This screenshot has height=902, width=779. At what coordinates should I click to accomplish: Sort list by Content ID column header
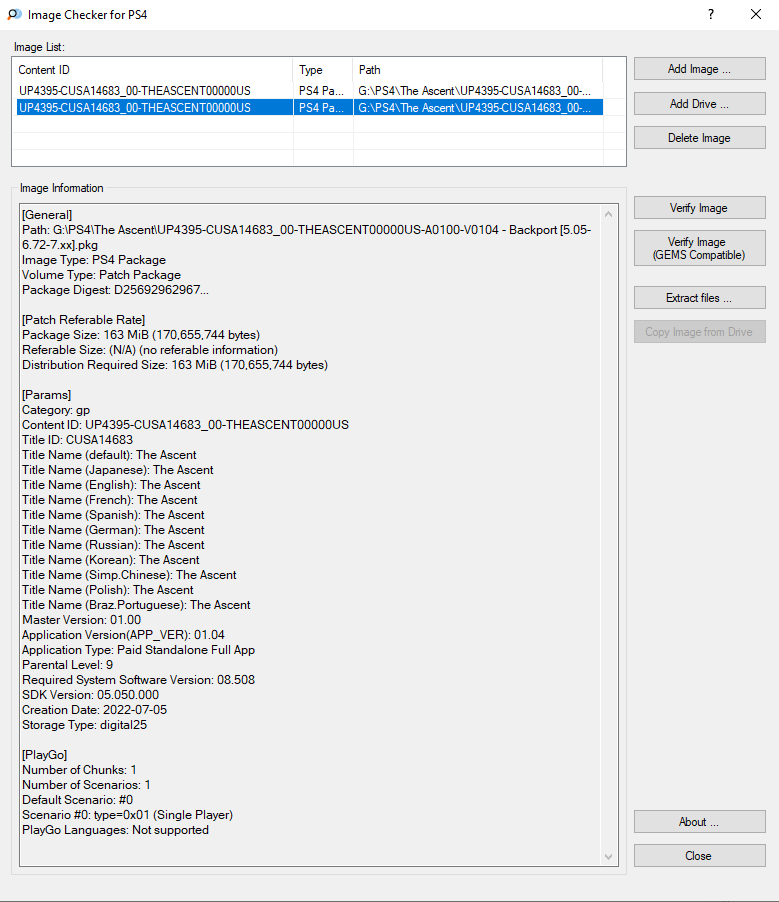point(152,70)
